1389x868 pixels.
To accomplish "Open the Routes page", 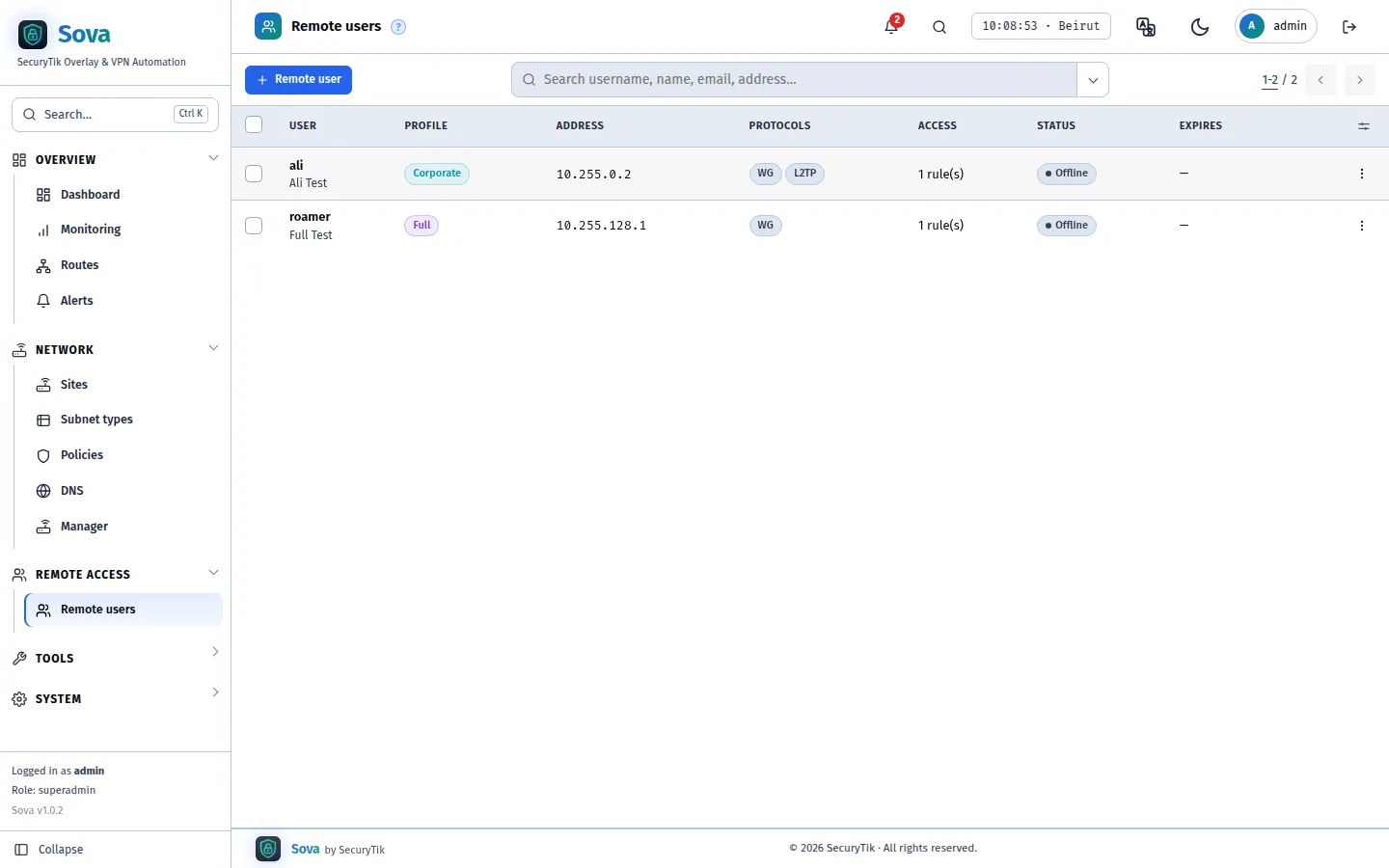I will (123, 265).
